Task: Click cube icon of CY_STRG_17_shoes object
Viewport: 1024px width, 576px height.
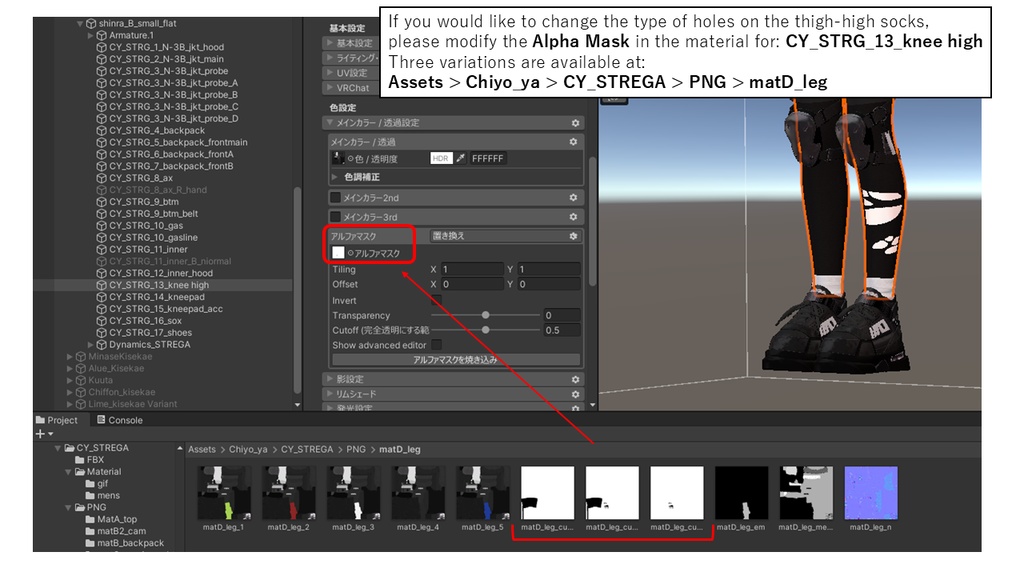Action: click(101, 332)
